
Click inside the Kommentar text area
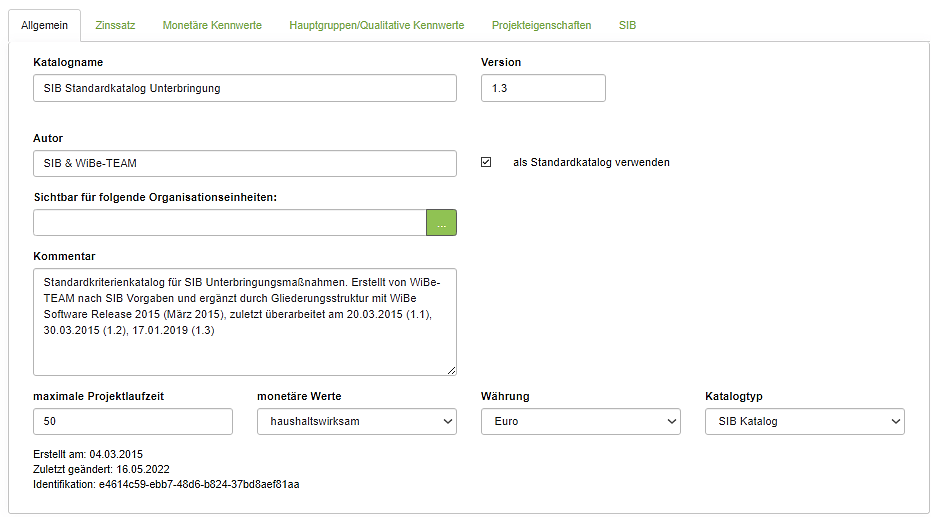[244, 321]
